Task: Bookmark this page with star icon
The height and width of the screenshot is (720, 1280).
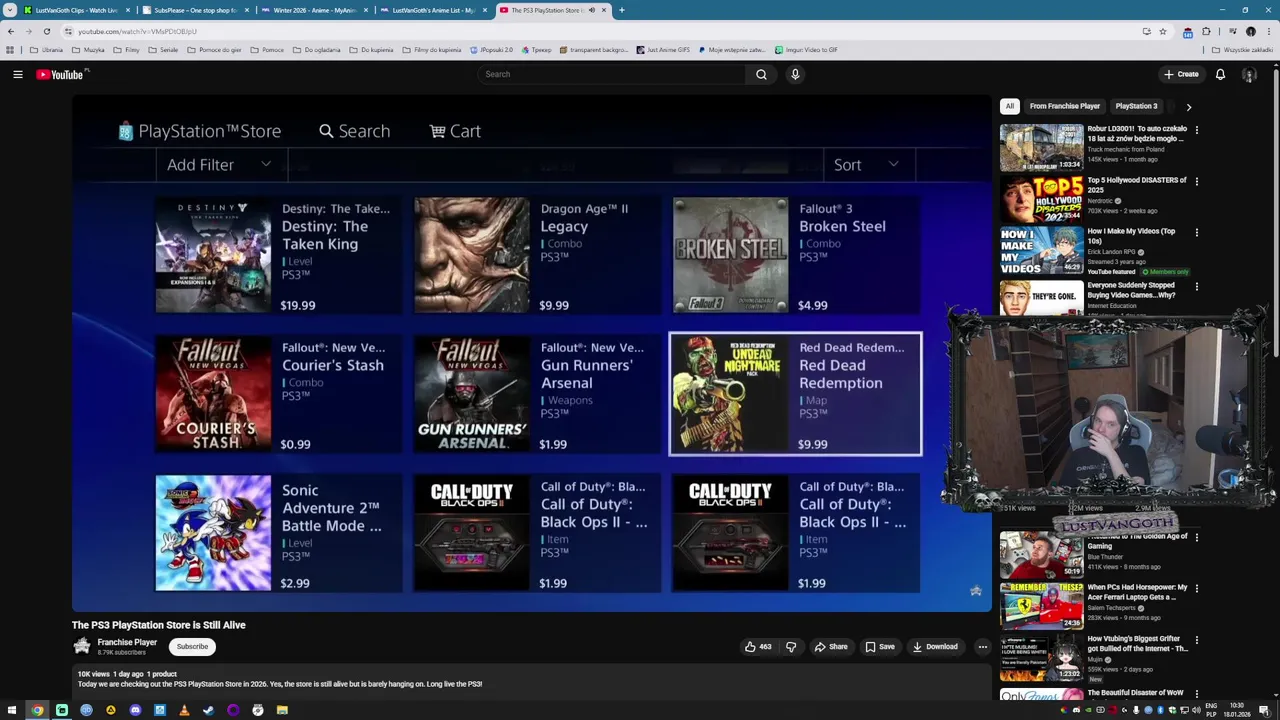Action: (1162, 31)
